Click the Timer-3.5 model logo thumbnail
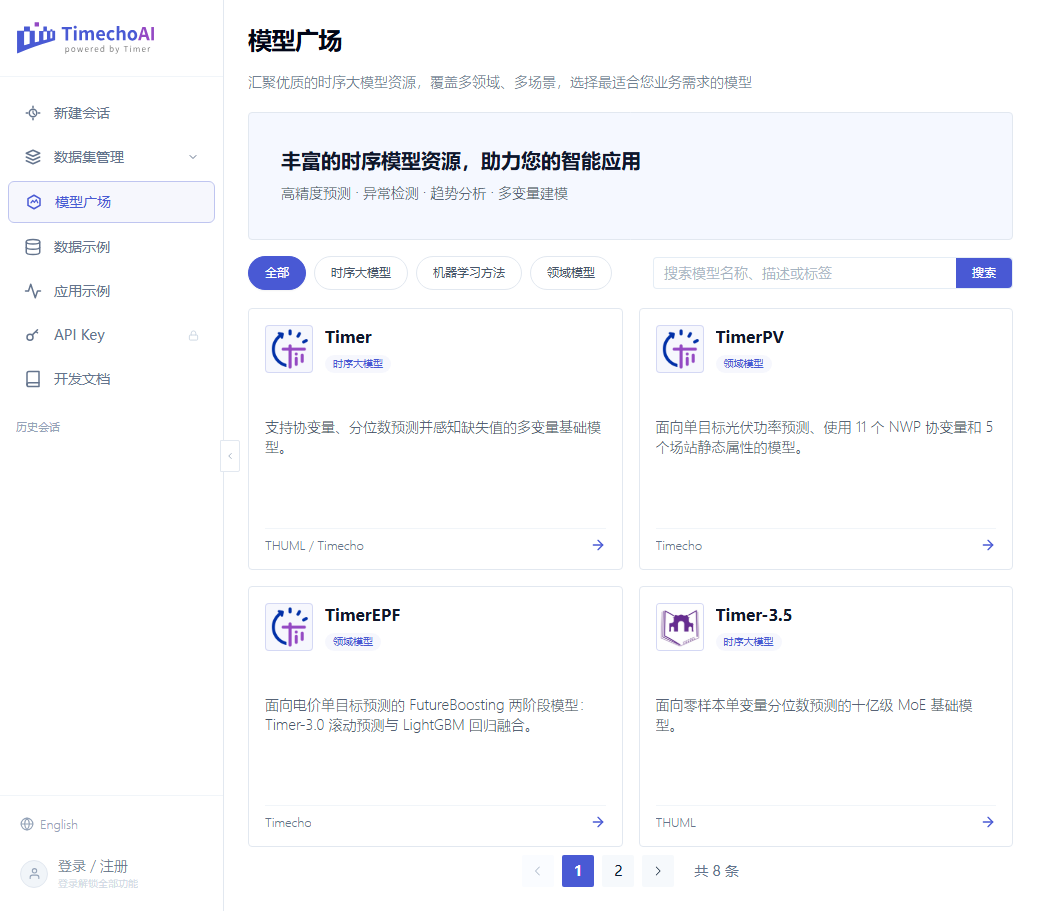This screenshot has width=1037, height=911. (680, 627)
